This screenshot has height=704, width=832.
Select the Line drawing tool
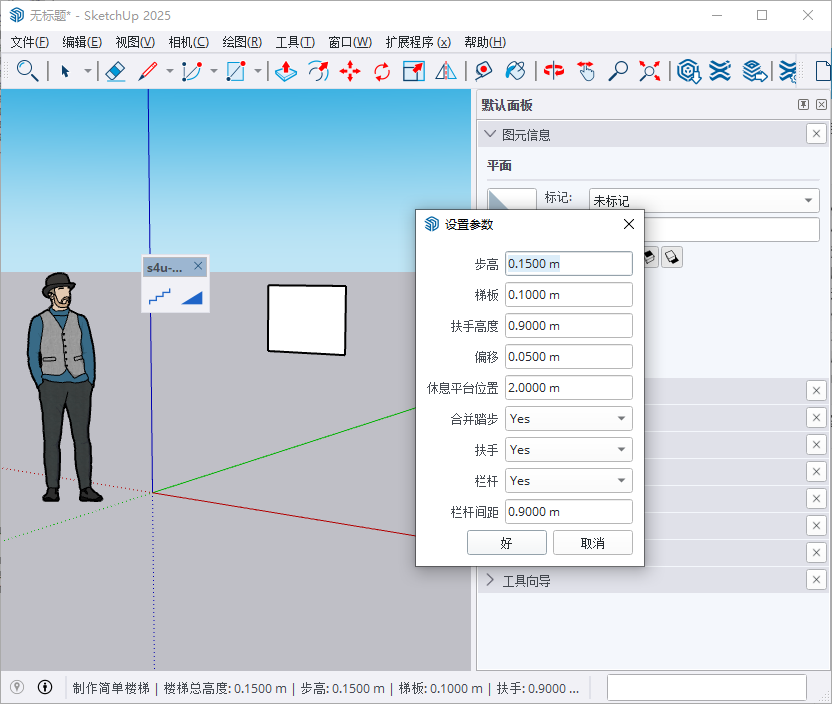148,71
